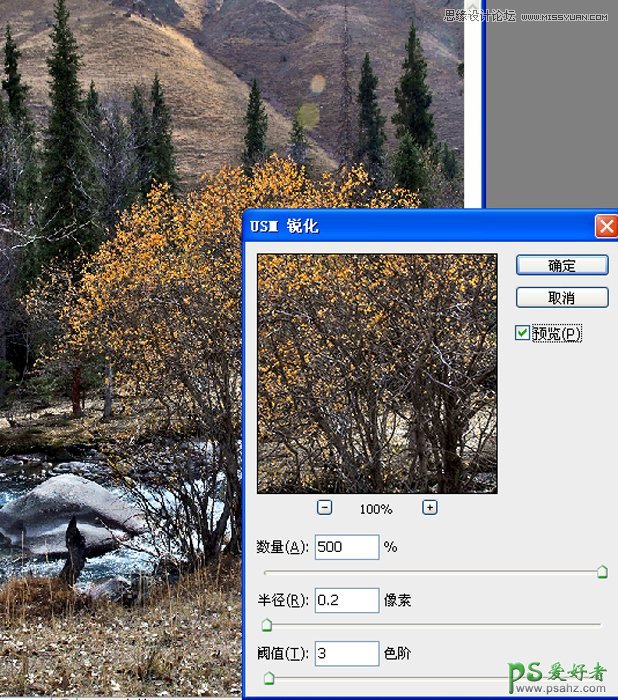Screen dimensions: 618x700
Task: Toggle the 预览(P) preview checkbox
Action: point(523,333)
